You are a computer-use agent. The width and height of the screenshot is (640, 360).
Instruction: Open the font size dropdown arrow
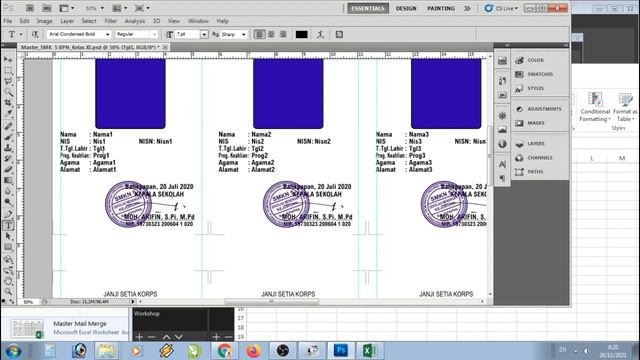[204, 34]
